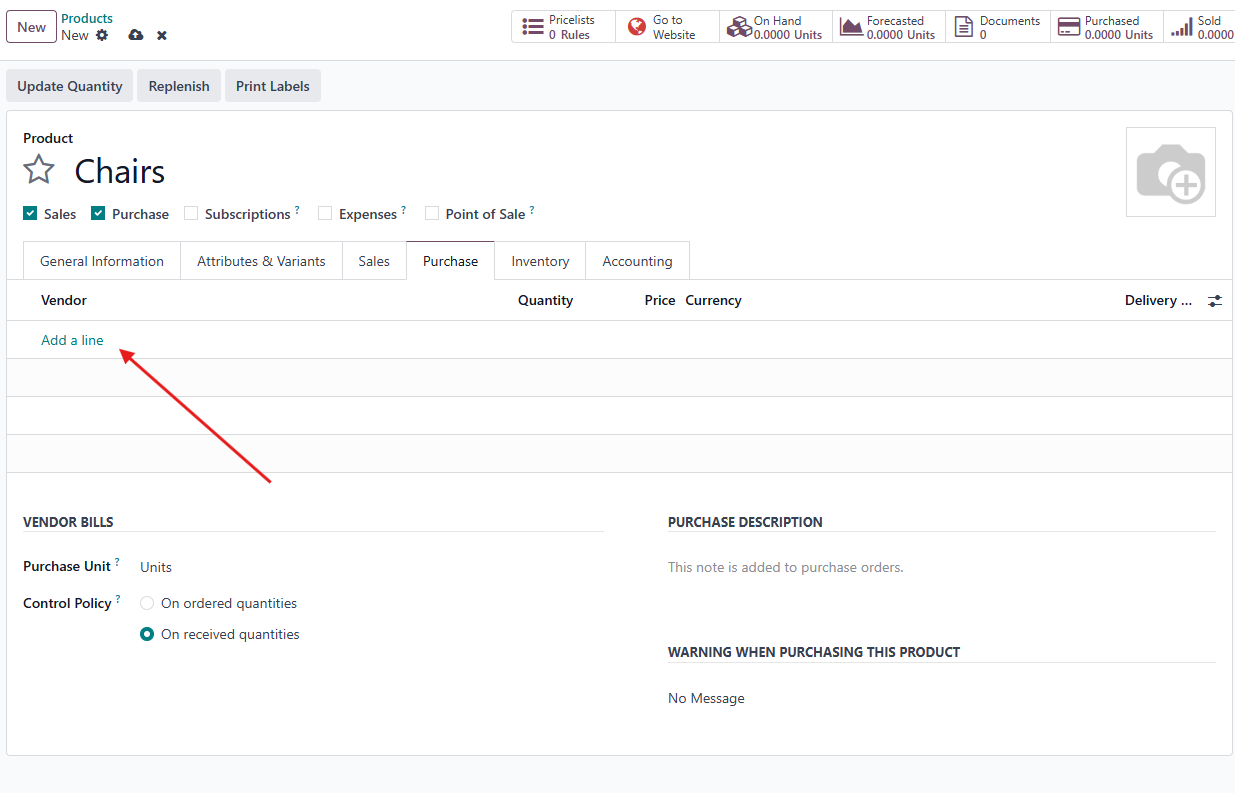The image size is (1235, 793).
Task: Click the Update Quantity button
Action: click(70, 86)
